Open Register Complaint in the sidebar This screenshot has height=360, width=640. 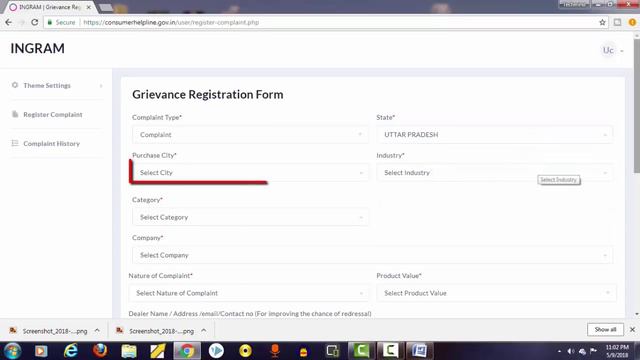point(56,114)
